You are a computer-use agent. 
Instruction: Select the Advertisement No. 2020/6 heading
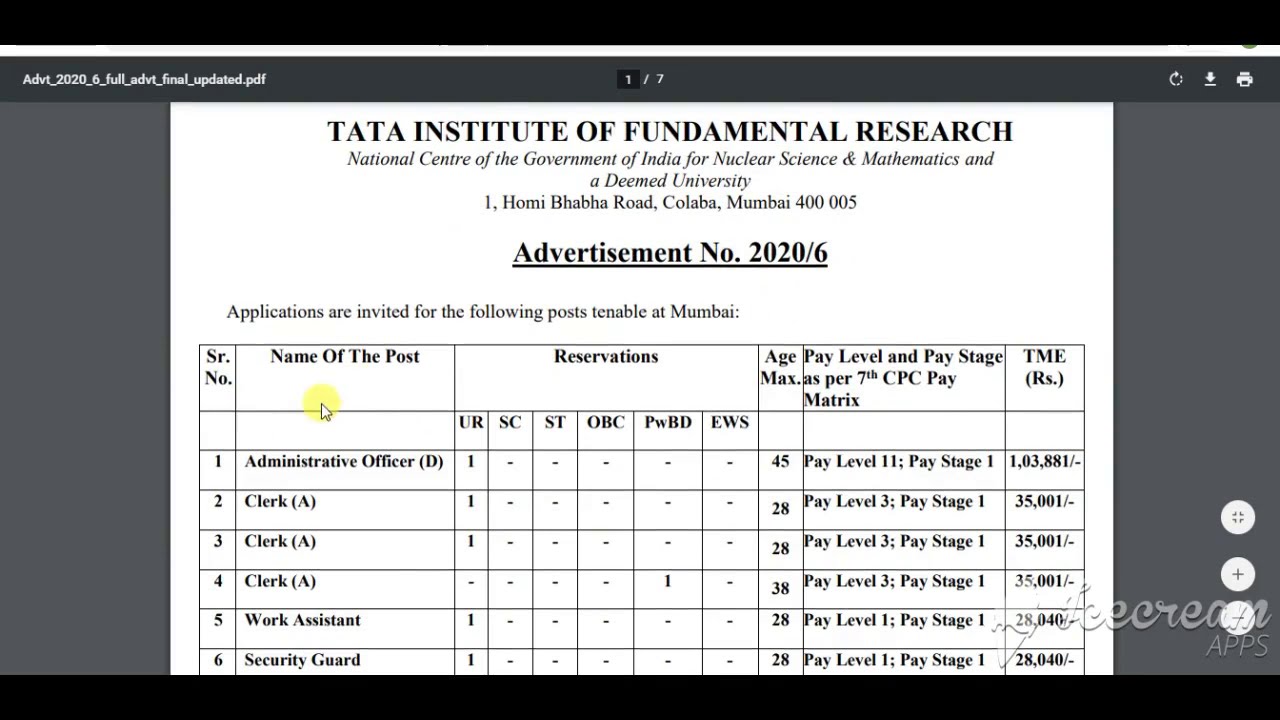point(670,253)
